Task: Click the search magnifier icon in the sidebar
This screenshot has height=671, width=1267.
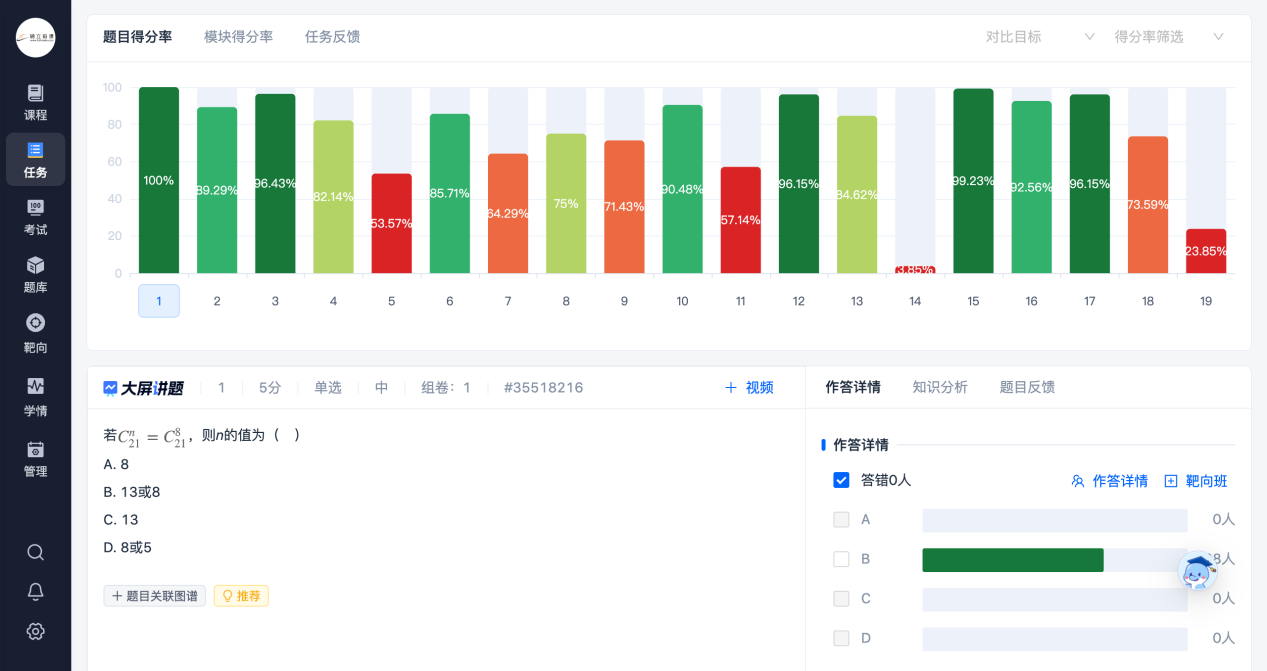Action: (x=36, y=552)
